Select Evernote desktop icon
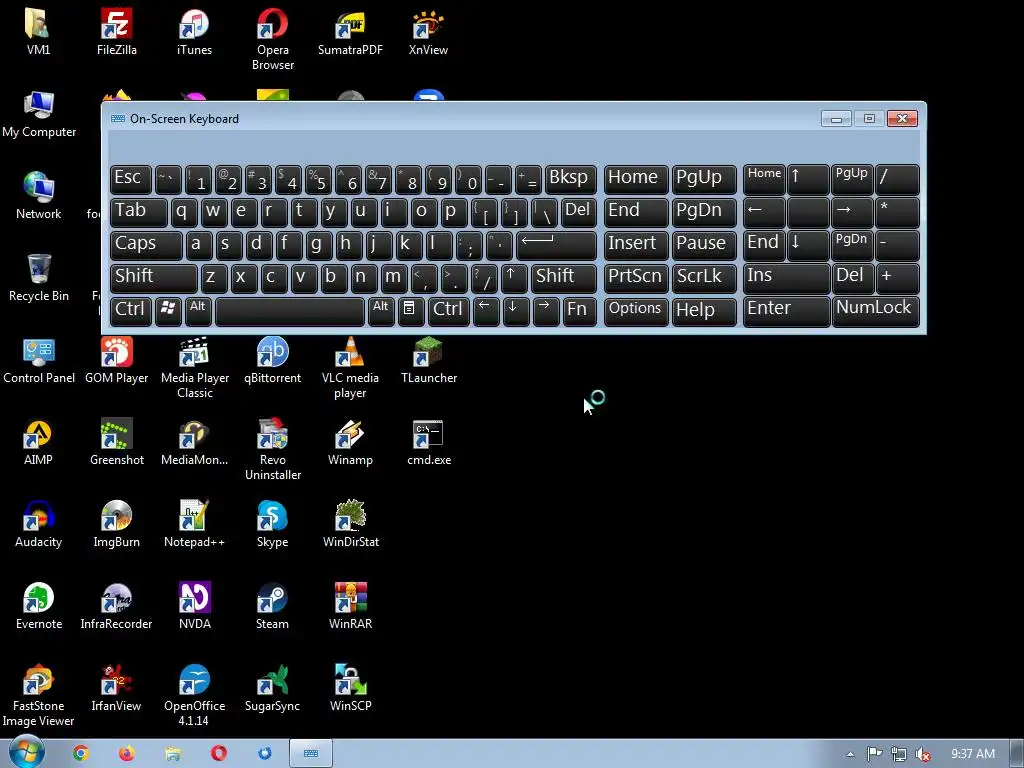 tap(39, 606)
